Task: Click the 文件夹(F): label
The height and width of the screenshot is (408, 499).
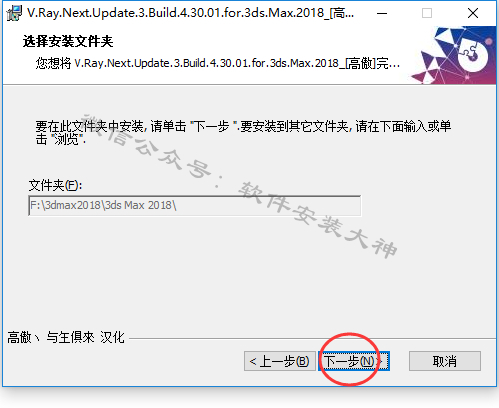Action: click(x=55, y=185)
